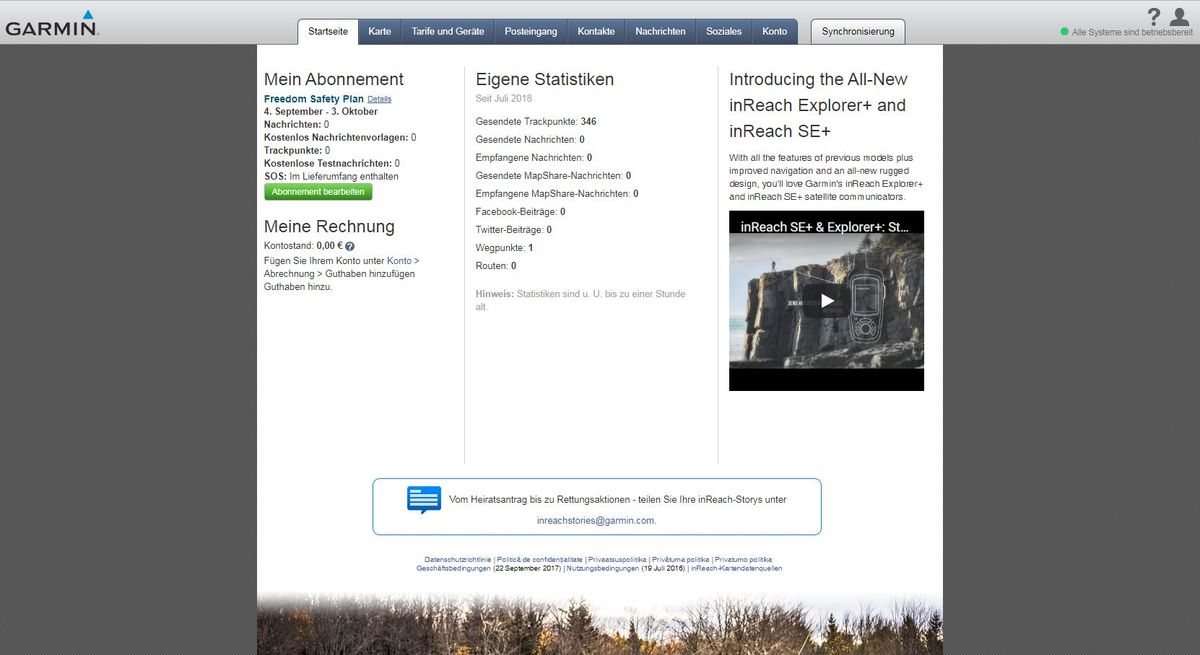Open the help question mark icon
1200x655 pixels.
coord(1153,16)
